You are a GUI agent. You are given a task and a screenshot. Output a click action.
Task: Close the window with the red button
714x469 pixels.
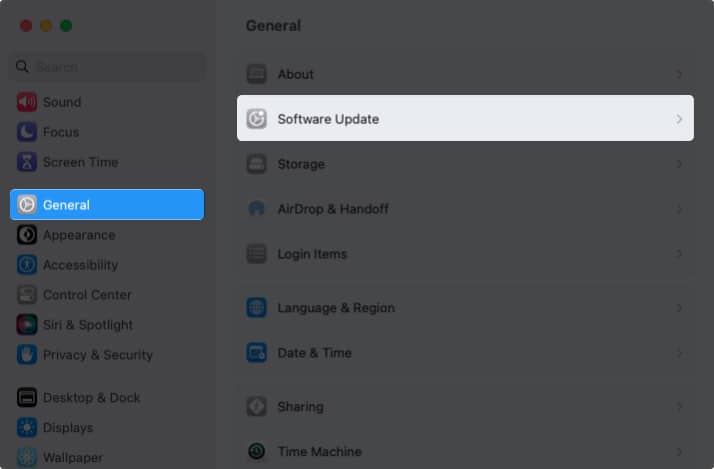[x=26, y=26]
